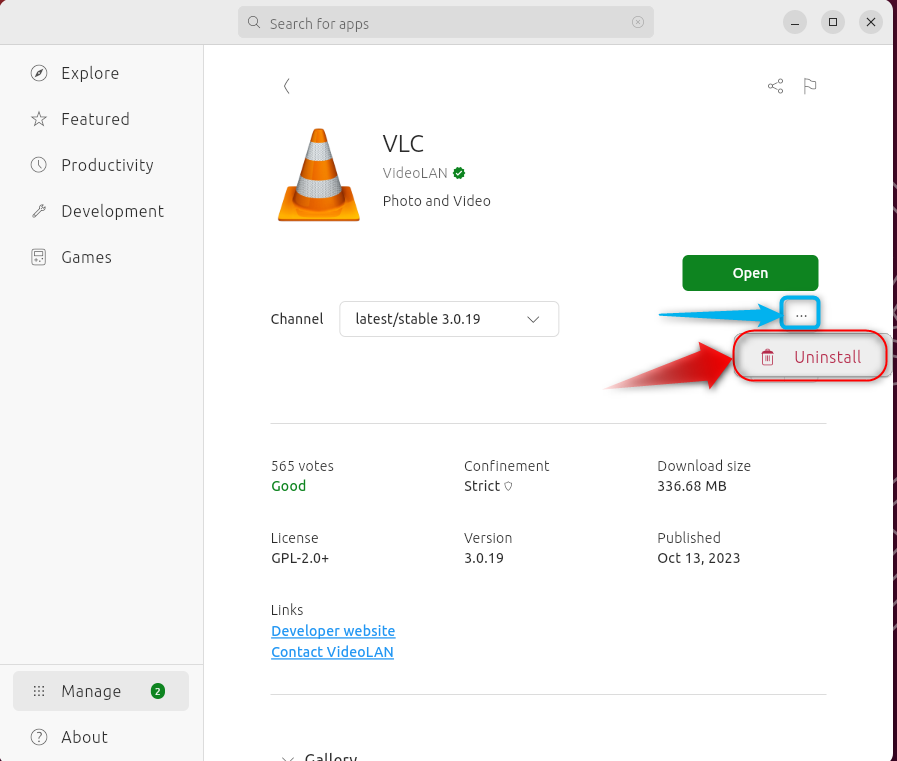Choose Uninstall from the popup menu

(810, 356)
